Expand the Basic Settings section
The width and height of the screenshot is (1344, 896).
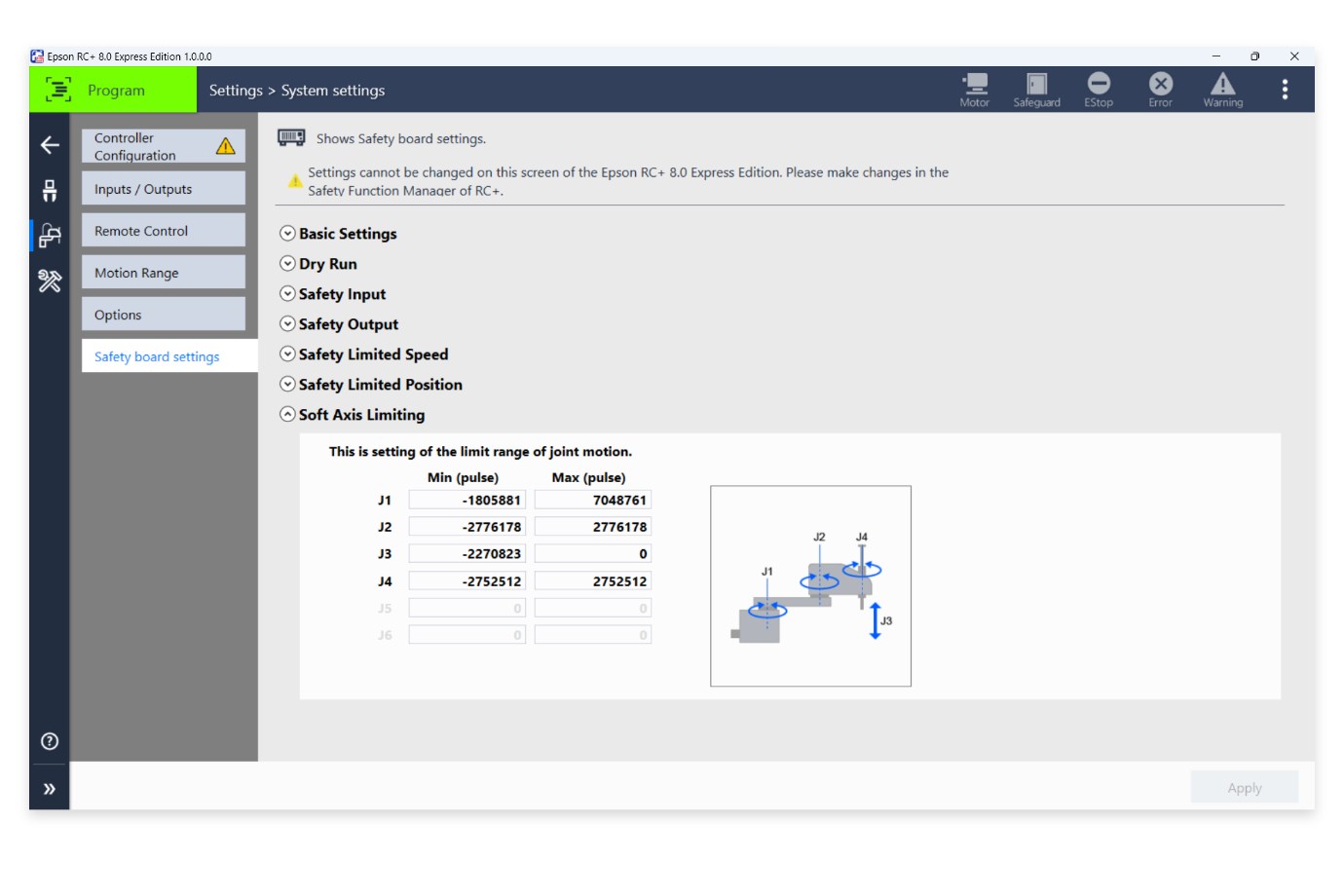pos(287,234)
